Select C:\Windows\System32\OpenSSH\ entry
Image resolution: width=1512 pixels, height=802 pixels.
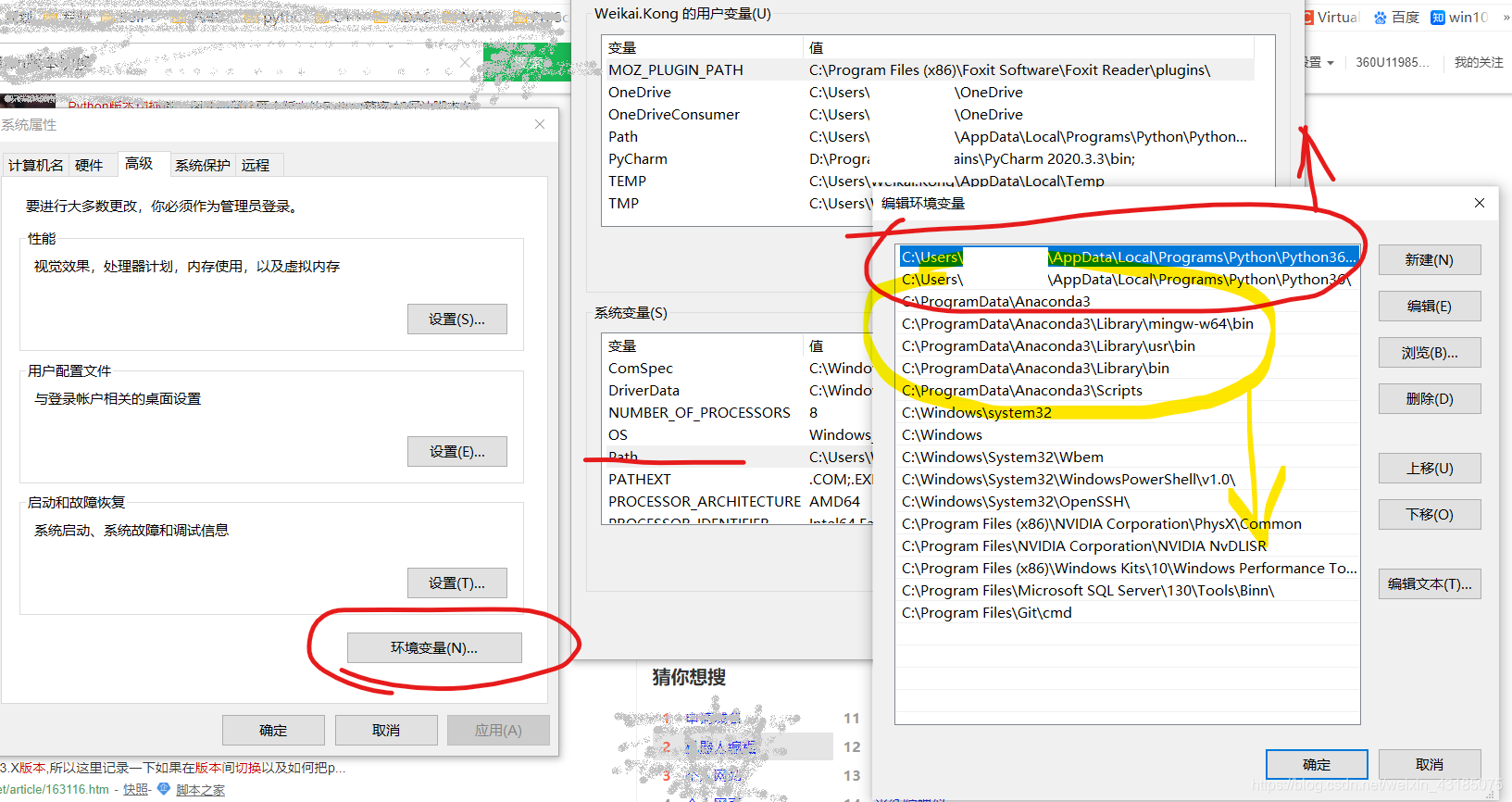click(x=1128, y=502)
